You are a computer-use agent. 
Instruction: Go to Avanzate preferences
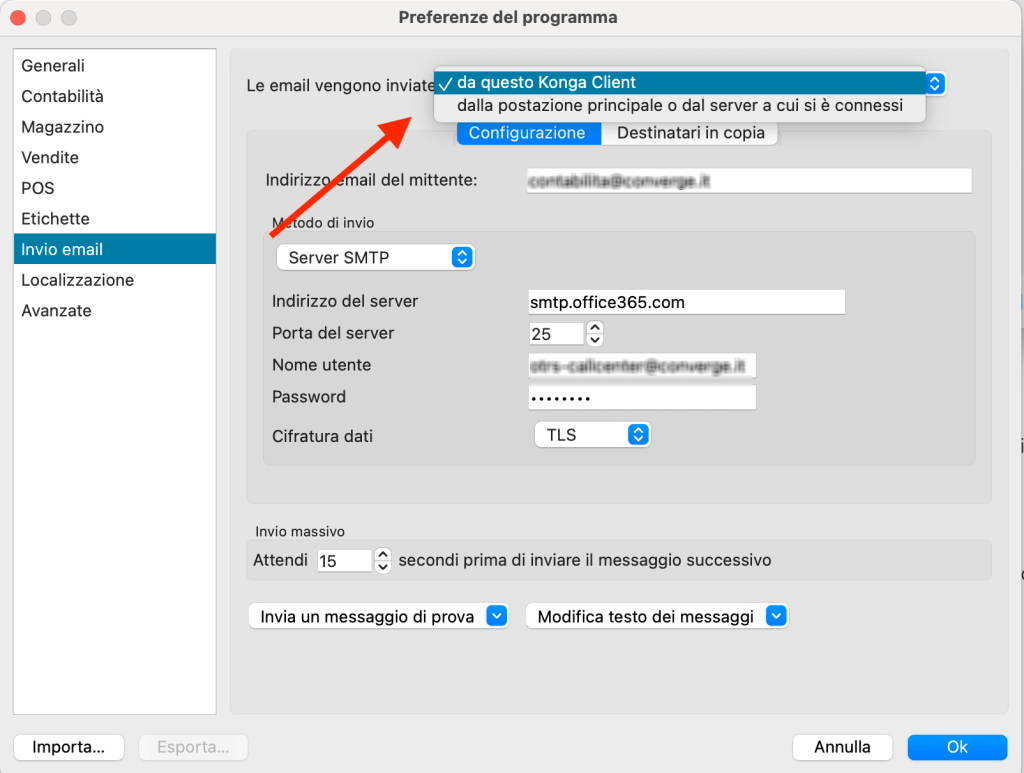pos(57,311)
